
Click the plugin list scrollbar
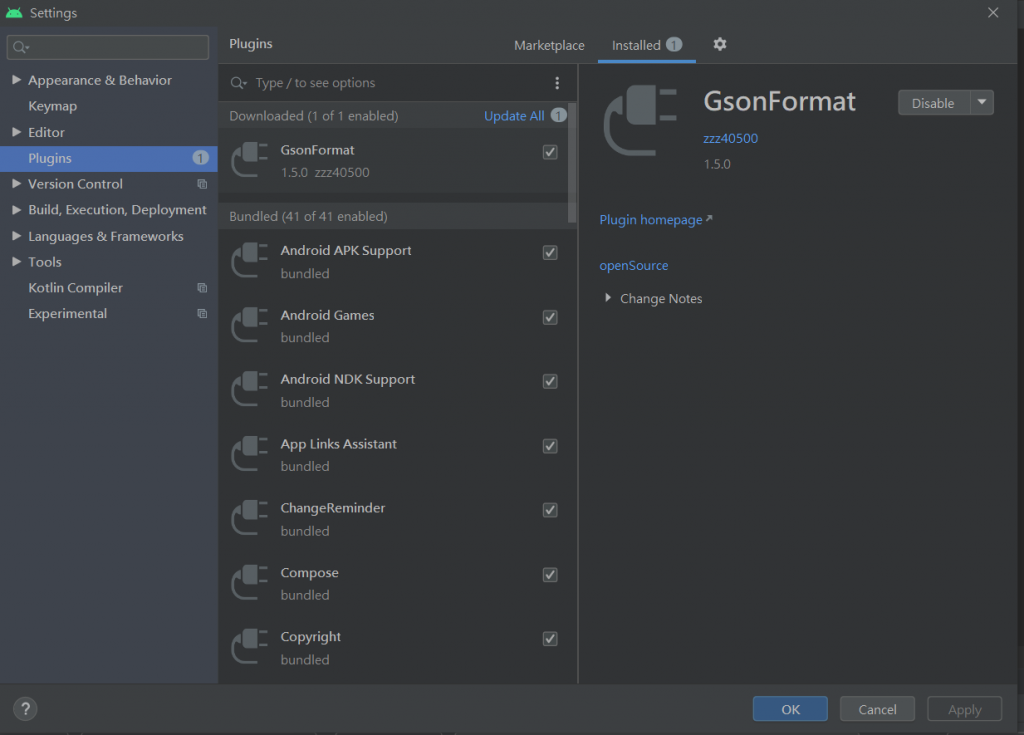point(572,160)
